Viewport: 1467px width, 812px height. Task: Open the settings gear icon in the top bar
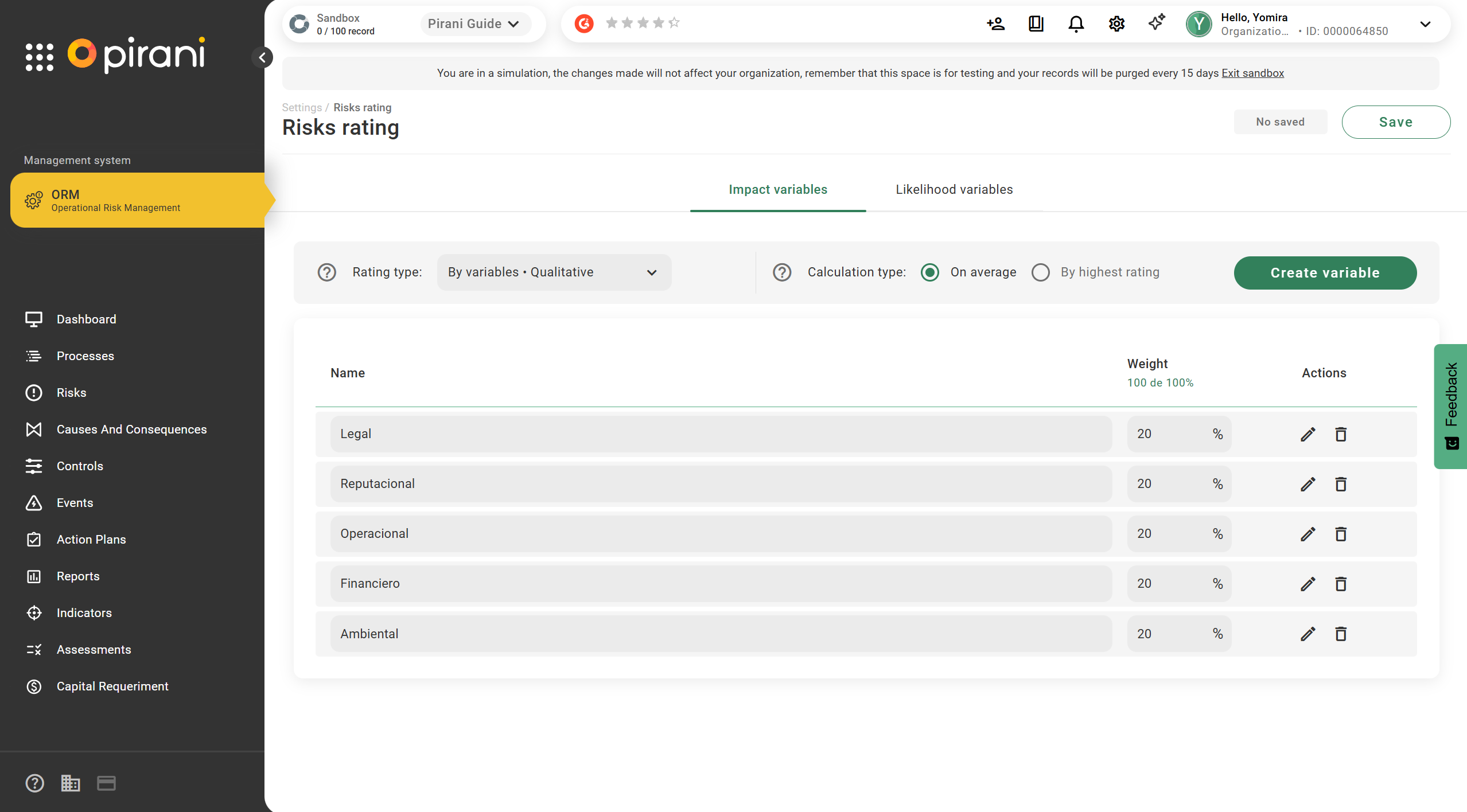click(1116, 24)
